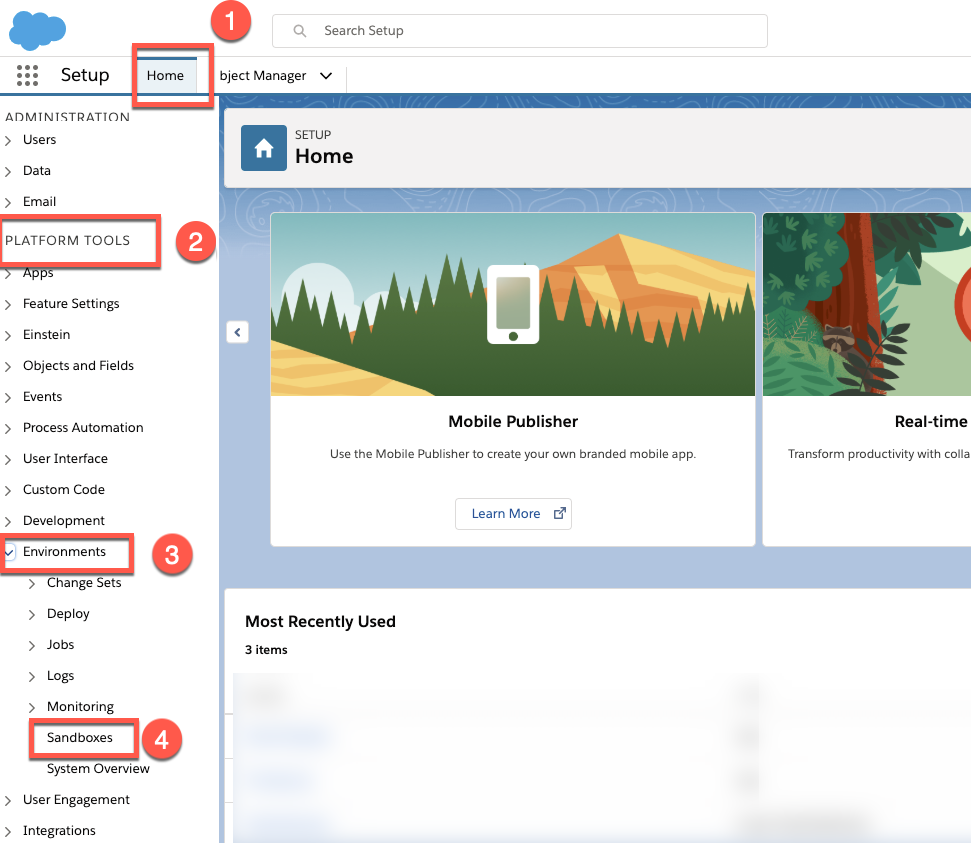Open Sandboxes under Environments
The width and height of the screenshot is (971, 843).
coord(80,737)
